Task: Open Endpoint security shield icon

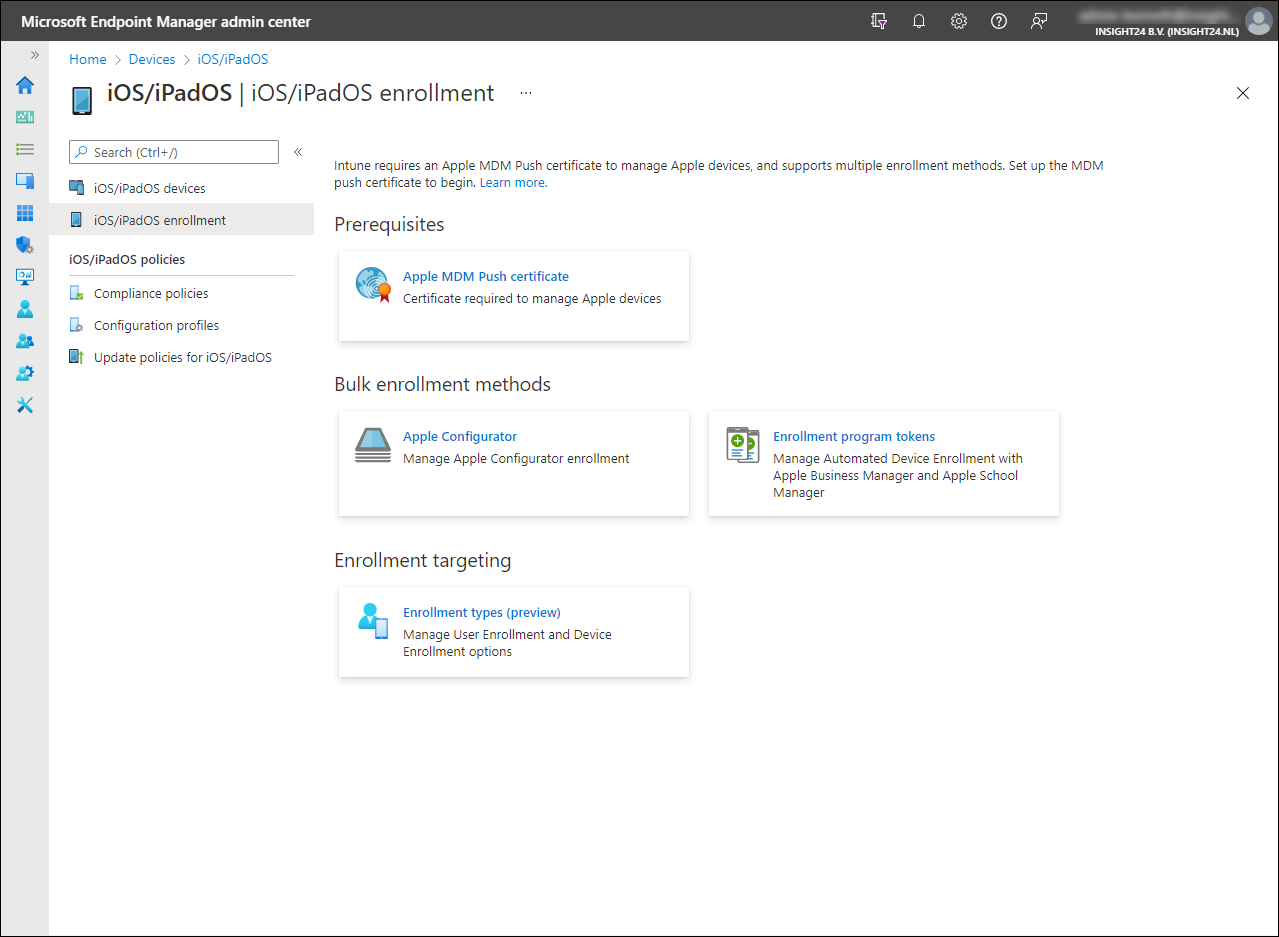Action: 25,245
